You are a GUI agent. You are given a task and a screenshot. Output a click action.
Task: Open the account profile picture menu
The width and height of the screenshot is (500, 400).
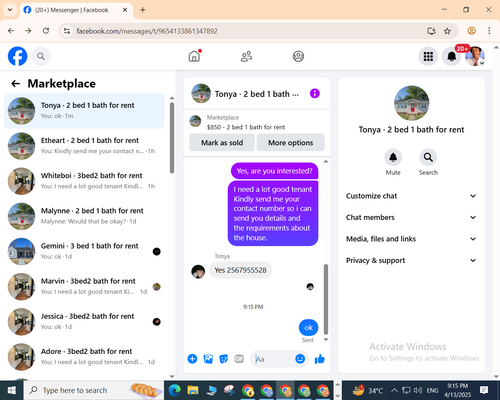(x=475, y=56)
